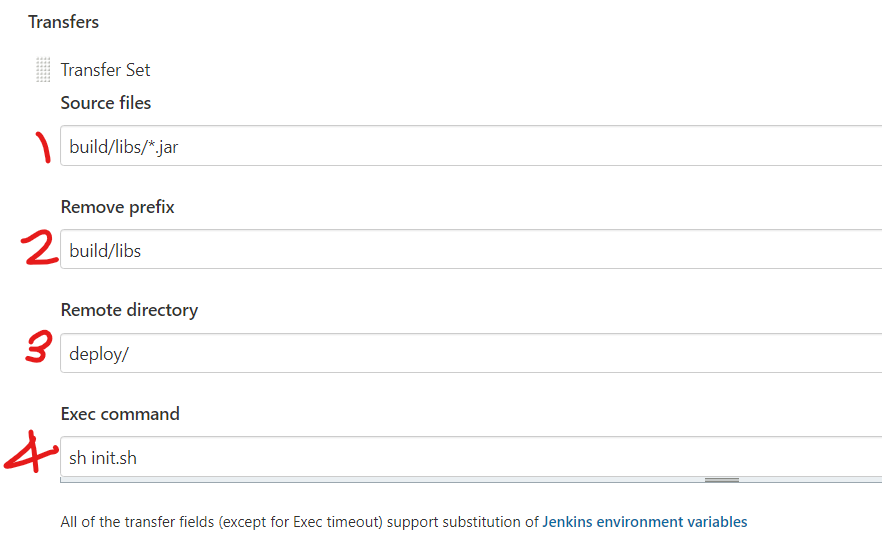Focus the Source files input field

pos(470,146)
